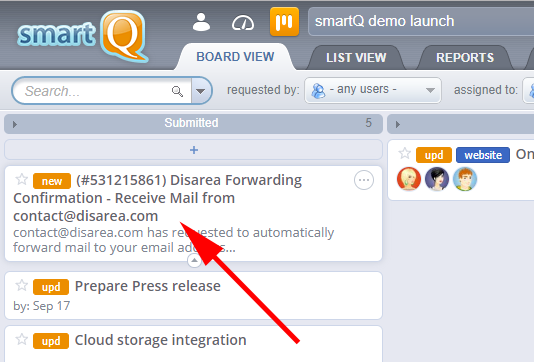
Task: Switch to the Board View tab
Action: 235,57
